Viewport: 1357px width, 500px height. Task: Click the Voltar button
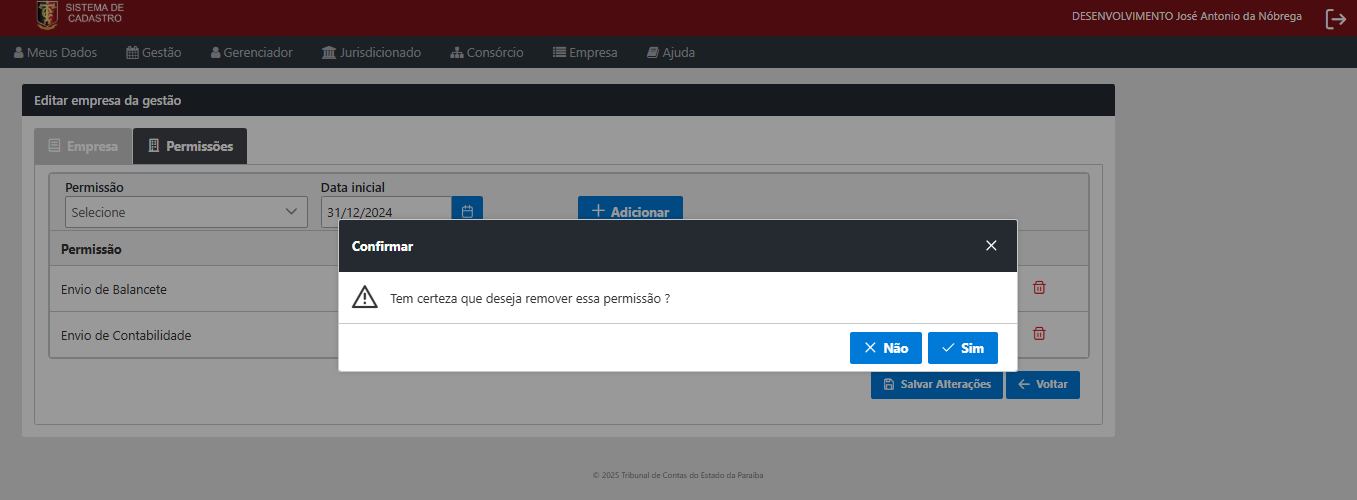click(x=1043, y=384)
